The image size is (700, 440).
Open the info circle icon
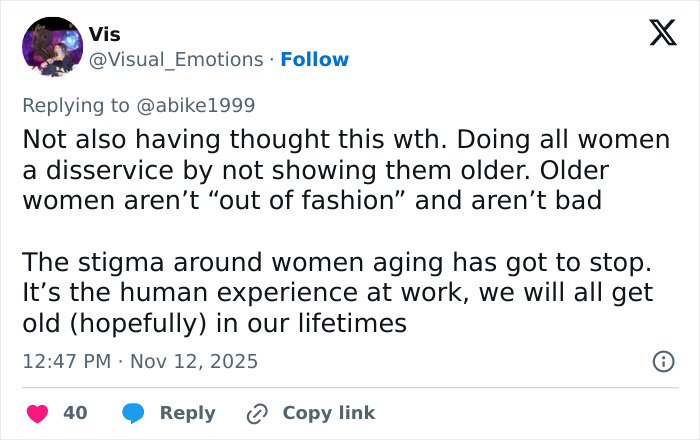tap(663, 362)
